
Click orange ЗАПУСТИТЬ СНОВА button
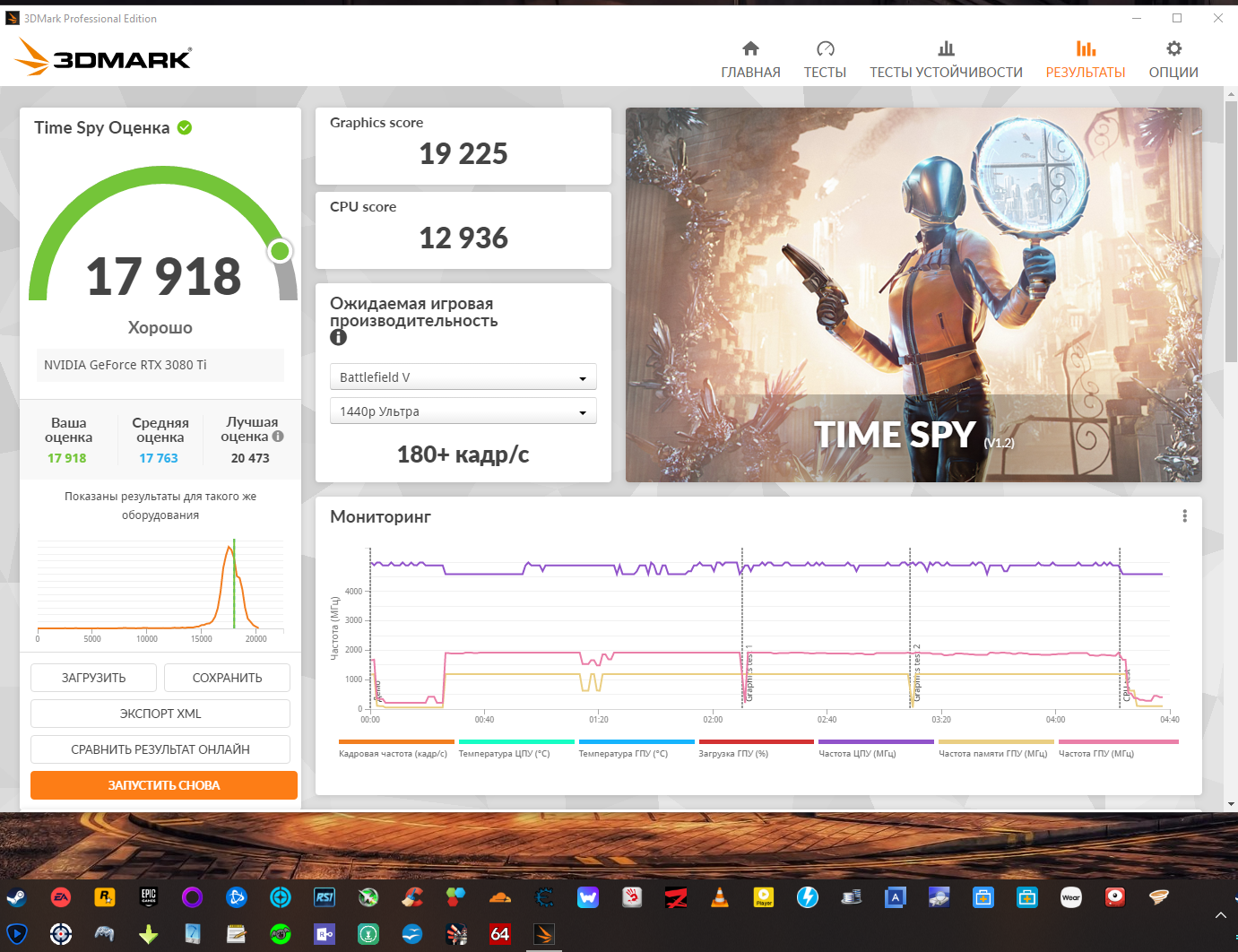[x=164, y=785]
